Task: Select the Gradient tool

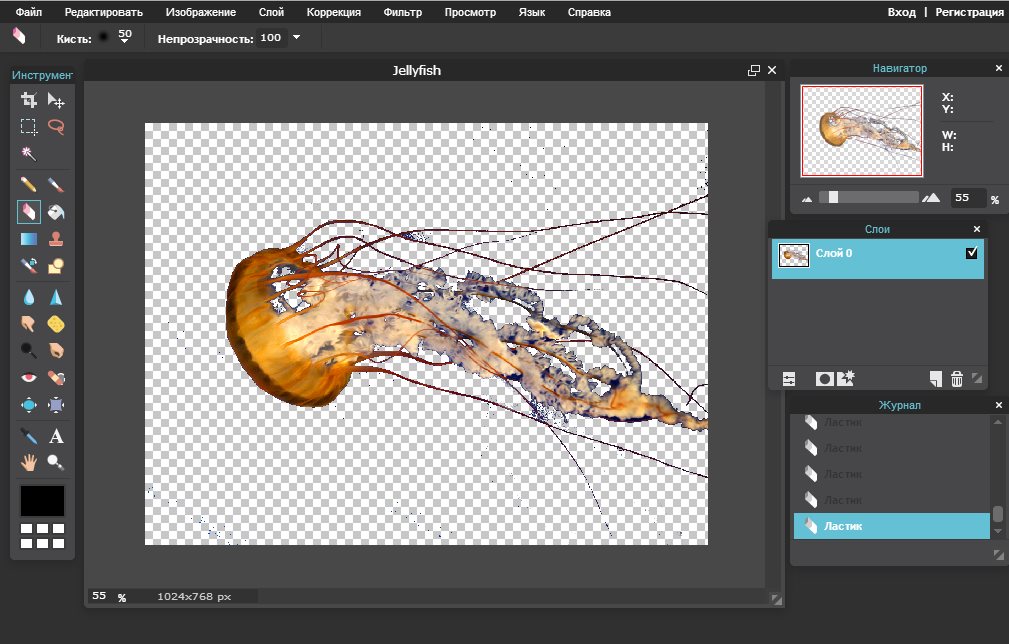Action: [x=28, y=239]
